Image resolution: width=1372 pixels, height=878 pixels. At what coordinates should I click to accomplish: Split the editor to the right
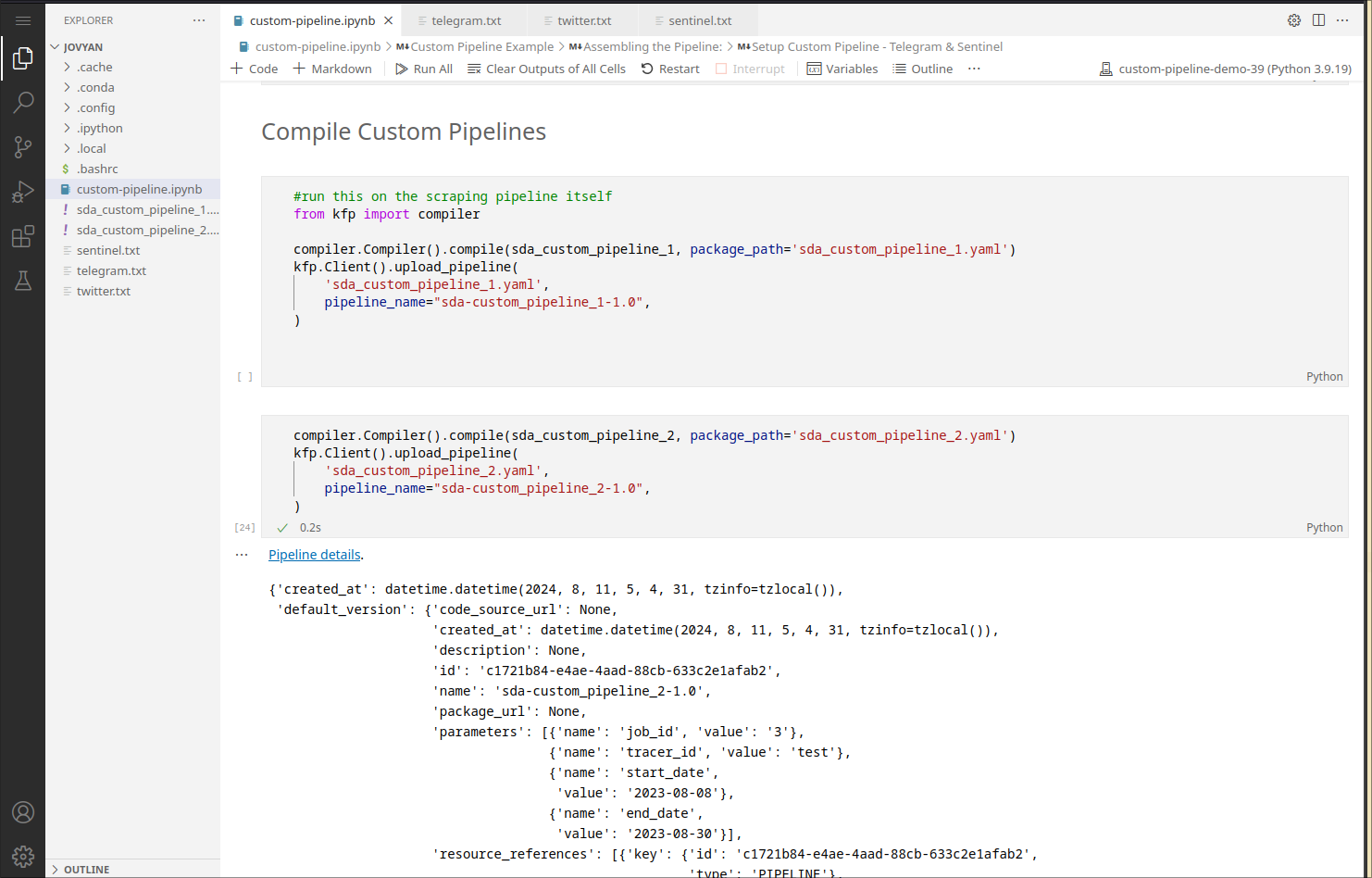pos(1318,20)
